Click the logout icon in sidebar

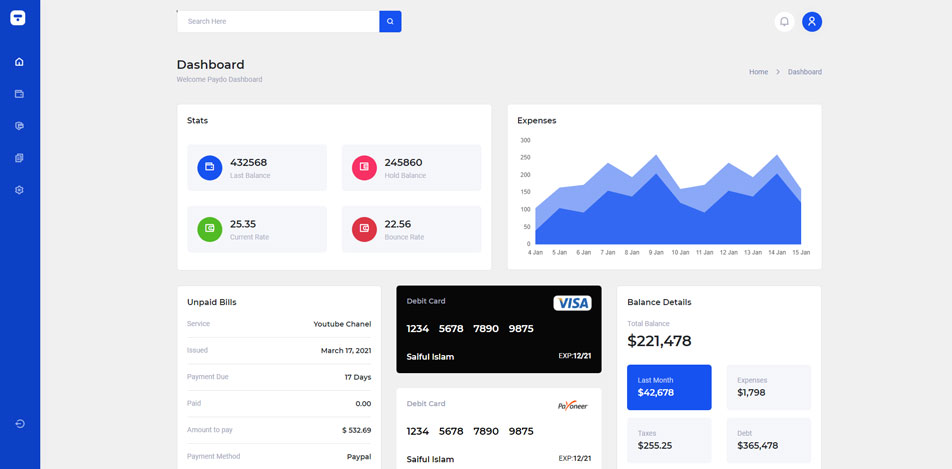coord(19,424)
